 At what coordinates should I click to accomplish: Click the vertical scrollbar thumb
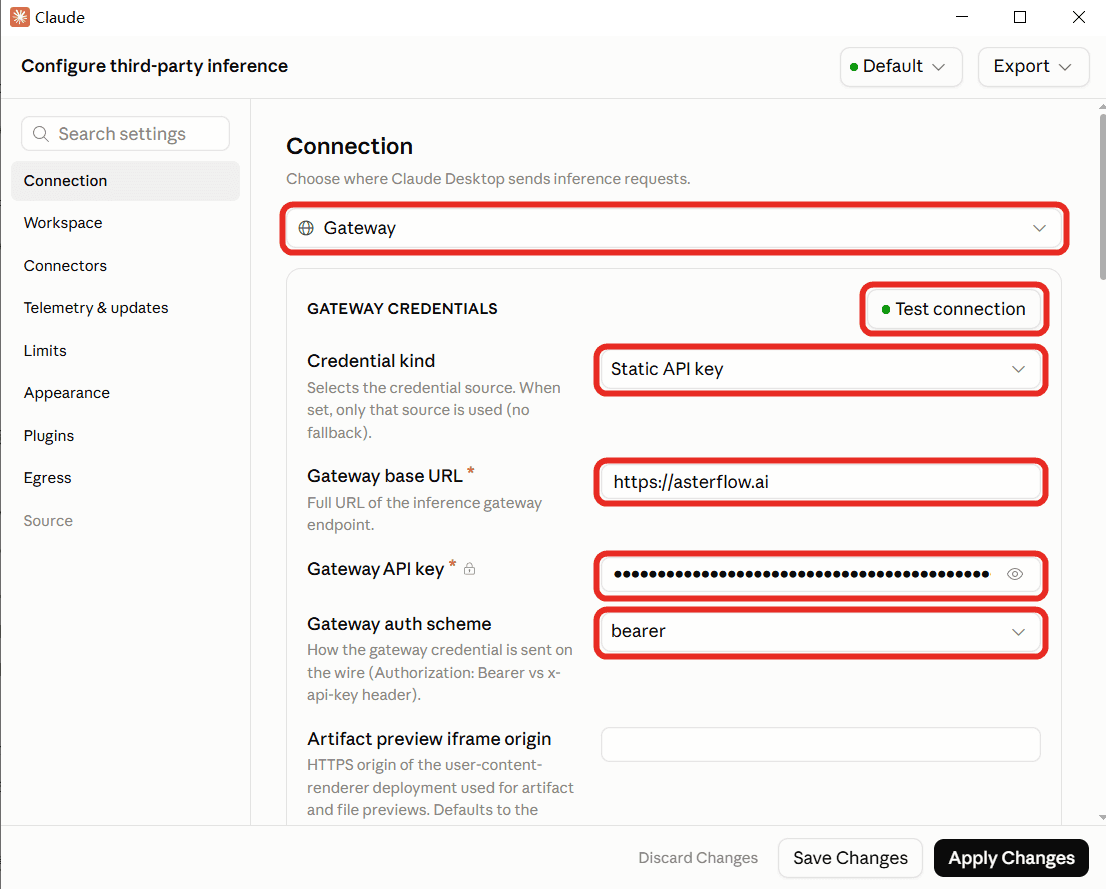point(1102,196)
